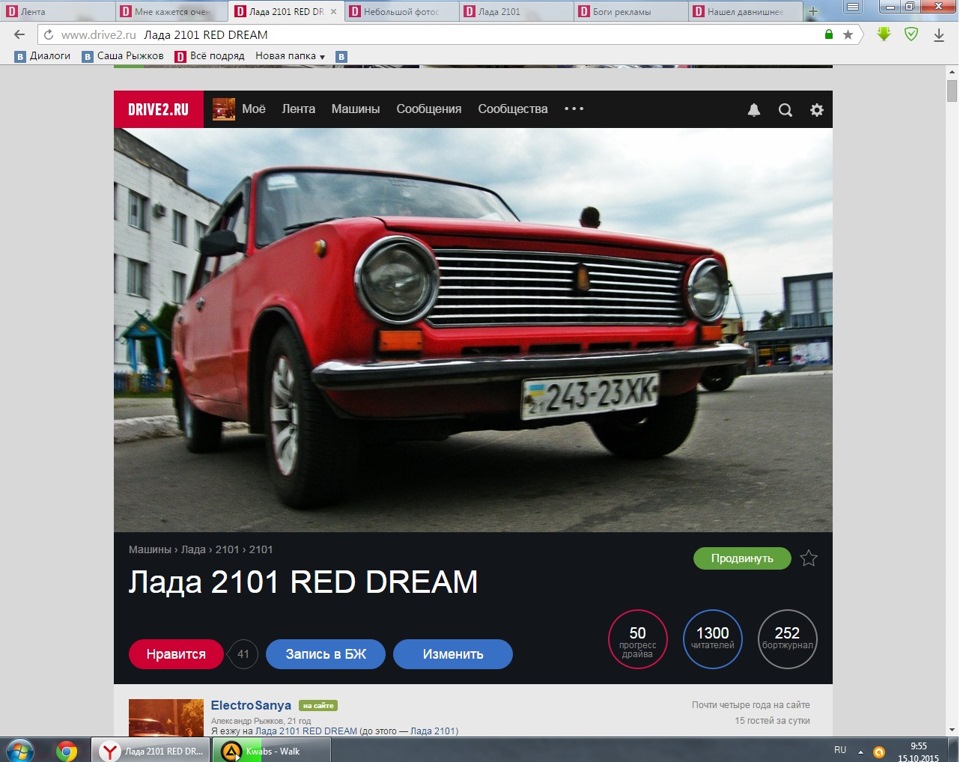Click the red Lada car photo

(x=473, y=330)
